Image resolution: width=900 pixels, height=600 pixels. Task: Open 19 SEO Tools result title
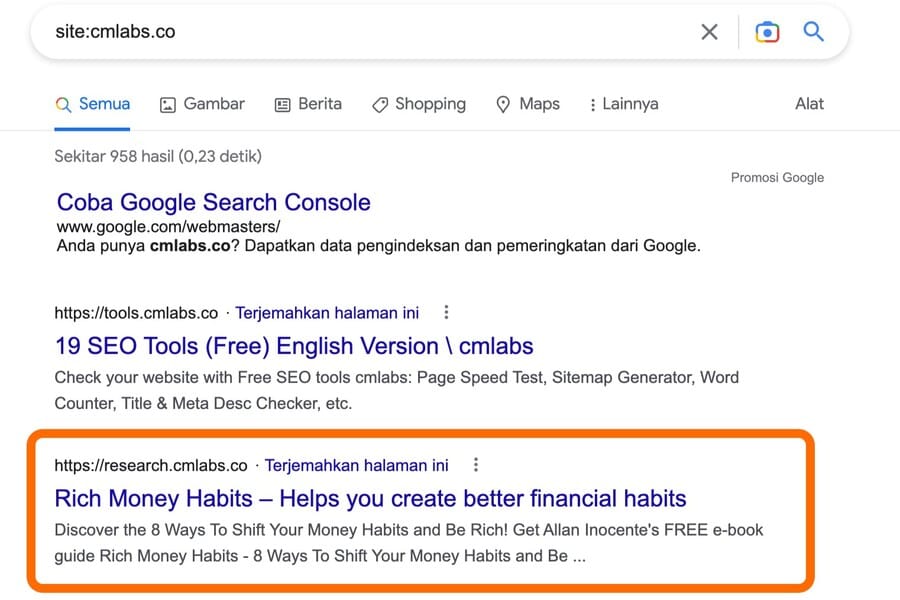pos(293,346)
